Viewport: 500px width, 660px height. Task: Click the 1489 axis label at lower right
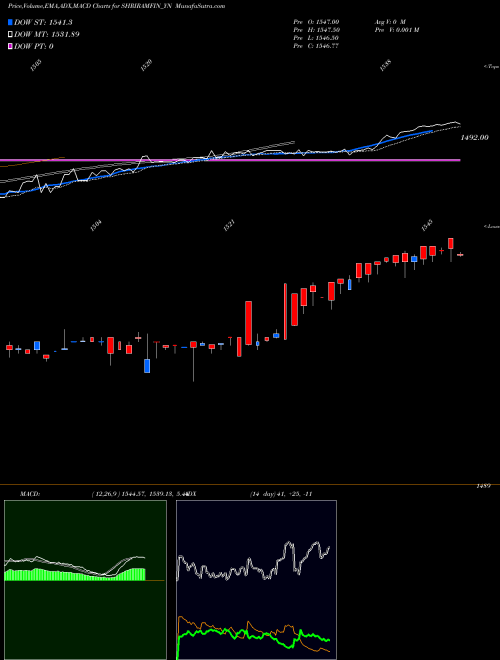click(x=482, y=486)
